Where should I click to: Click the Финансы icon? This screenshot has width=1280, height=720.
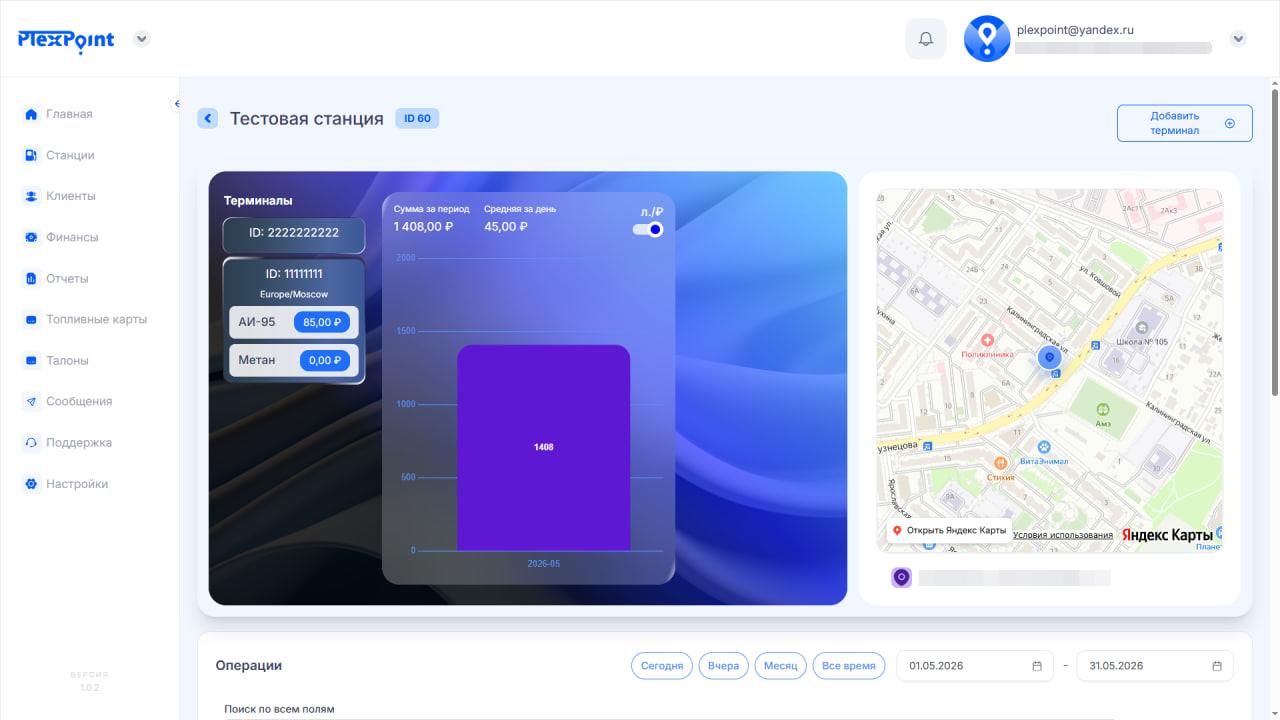[x=31, y=237]
